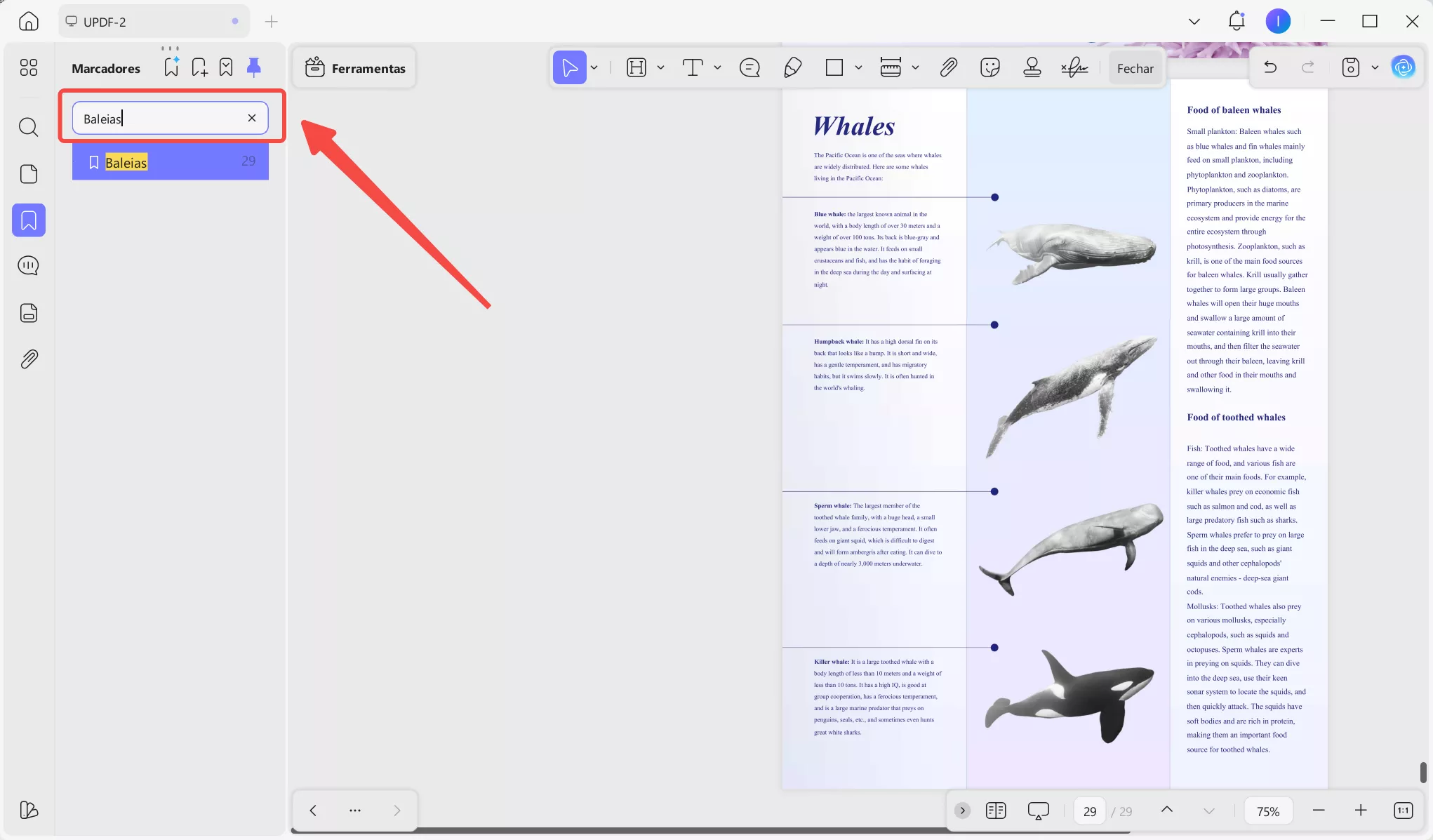The image size is (1433, 840).
Task: Add a new bookmark icon
Action: click(x=199, y=67)
